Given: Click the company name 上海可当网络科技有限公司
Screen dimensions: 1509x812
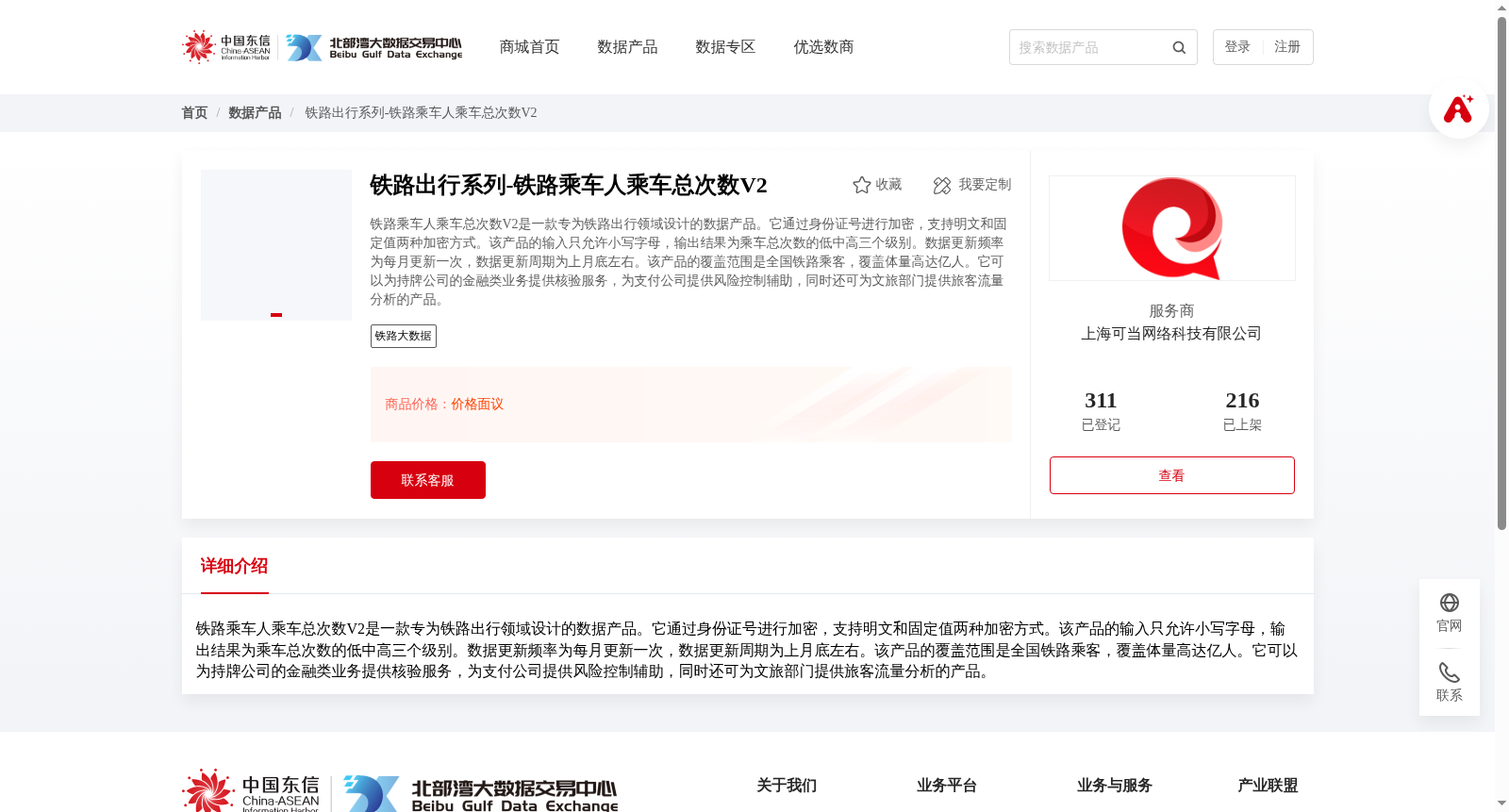Looking at the screenshot, I should click(1171, 334).
